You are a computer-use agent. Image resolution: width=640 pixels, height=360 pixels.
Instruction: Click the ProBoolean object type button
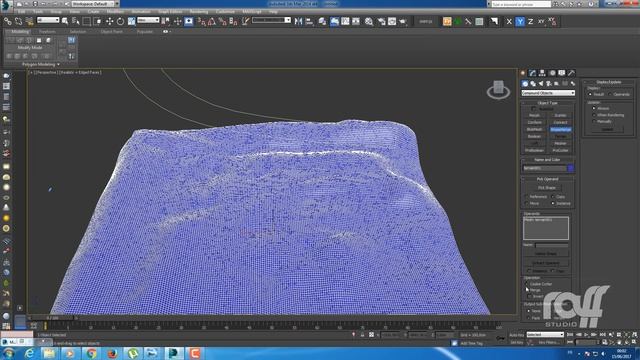(x=534, y=151)
